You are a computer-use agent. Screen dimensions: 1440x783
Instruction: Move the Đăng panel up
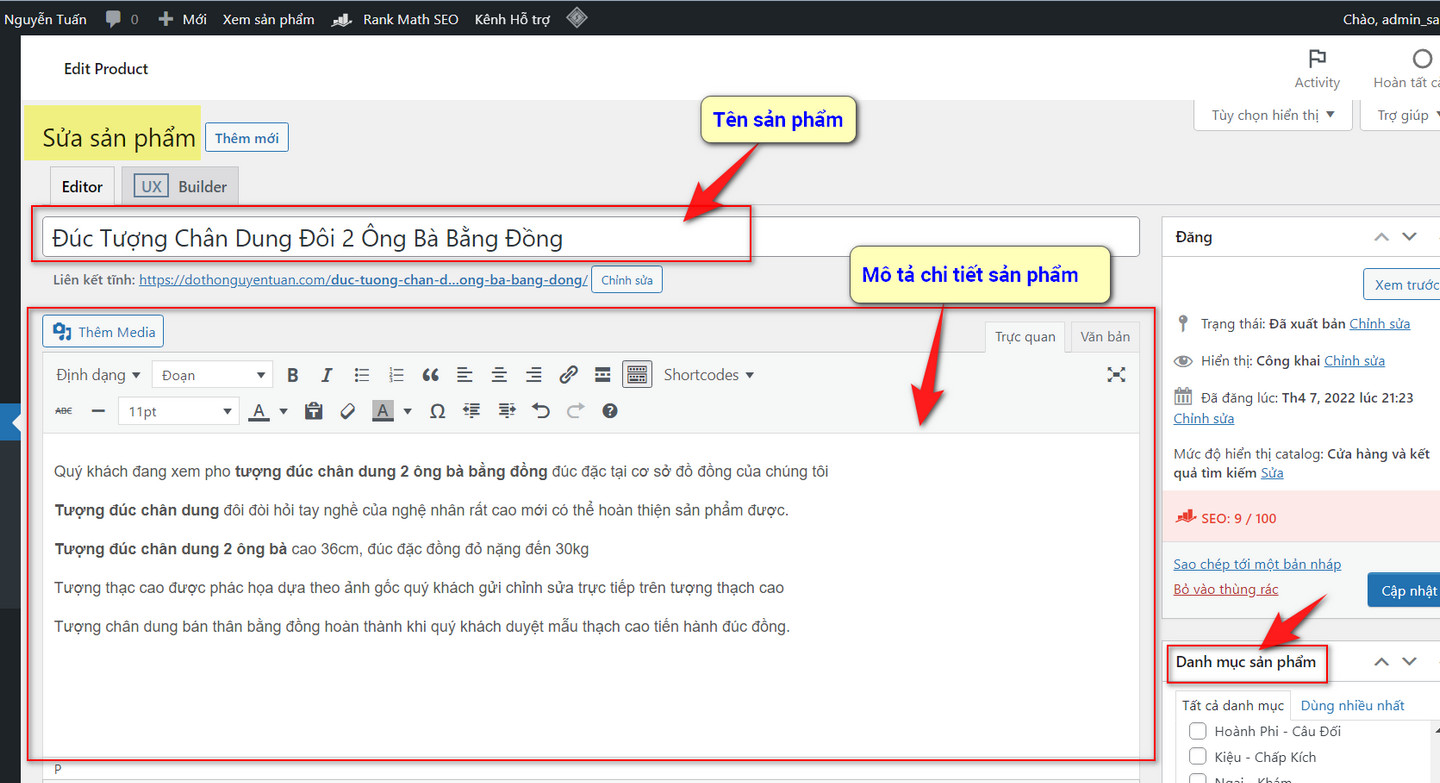click(1381, 237)
